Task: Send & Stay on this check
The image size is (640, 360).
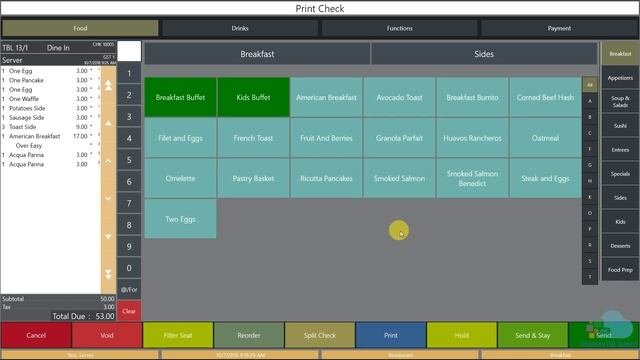Action: [x=533, y=335]
